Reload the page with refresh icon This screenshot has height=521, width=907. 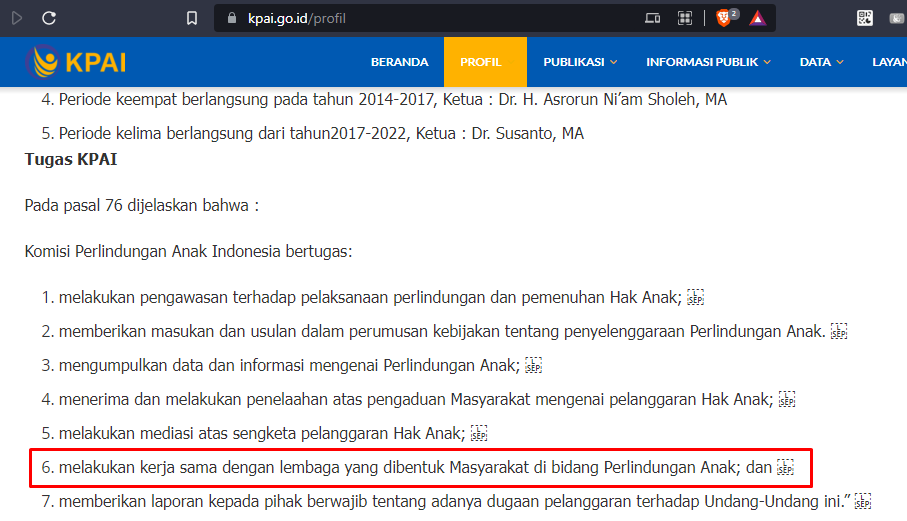(49, 19)
